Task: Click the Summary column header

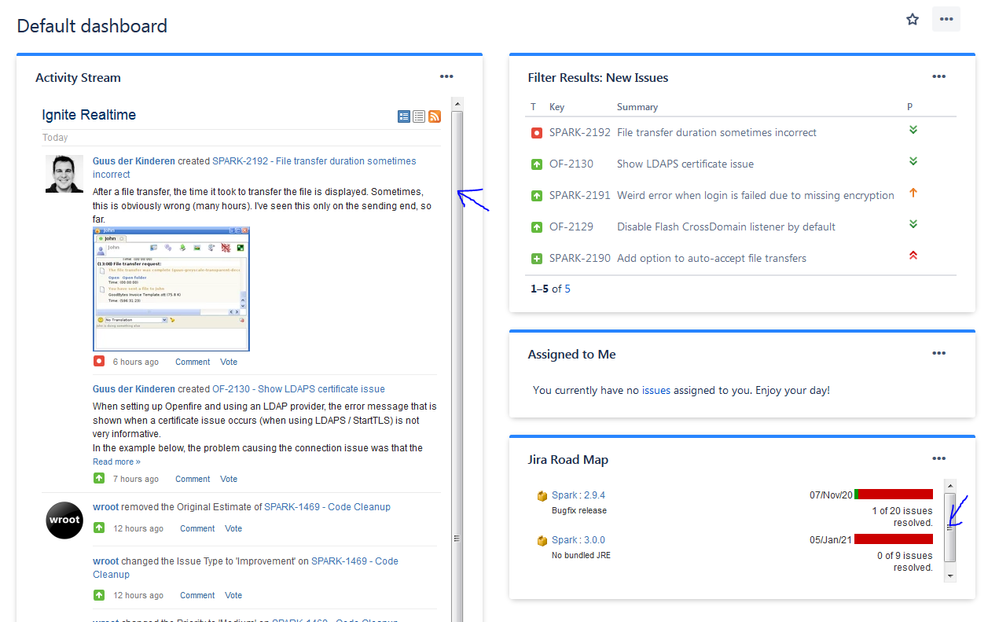Action: pyautogui.click(x=637, y=106)
